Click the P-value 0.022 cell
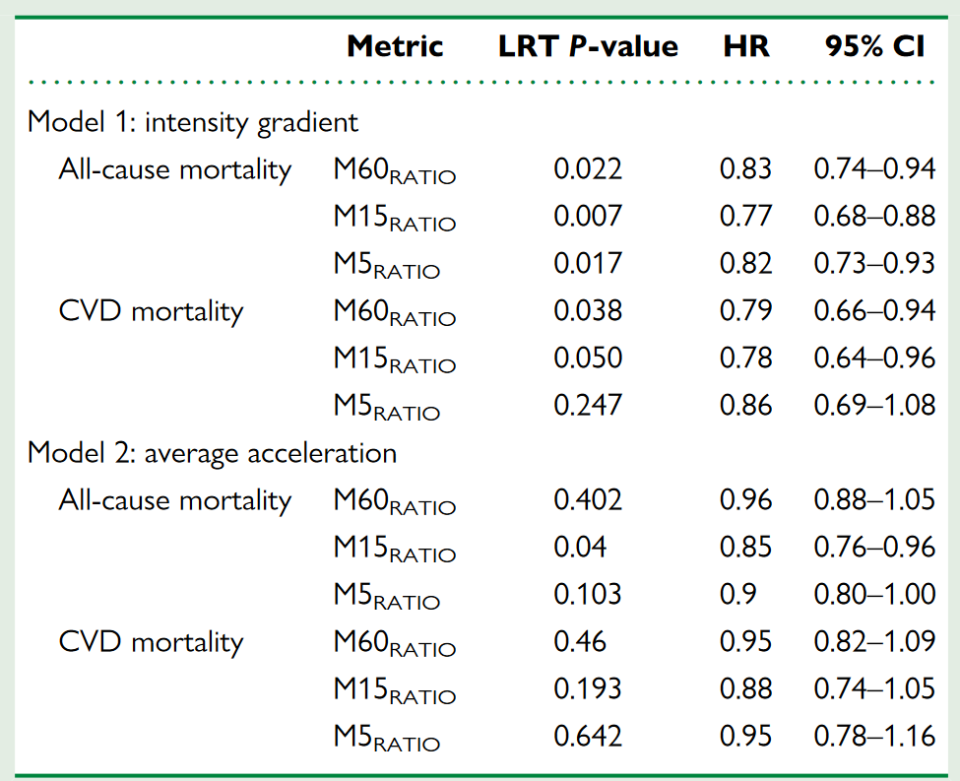960x781 pixels. [588, 169]
